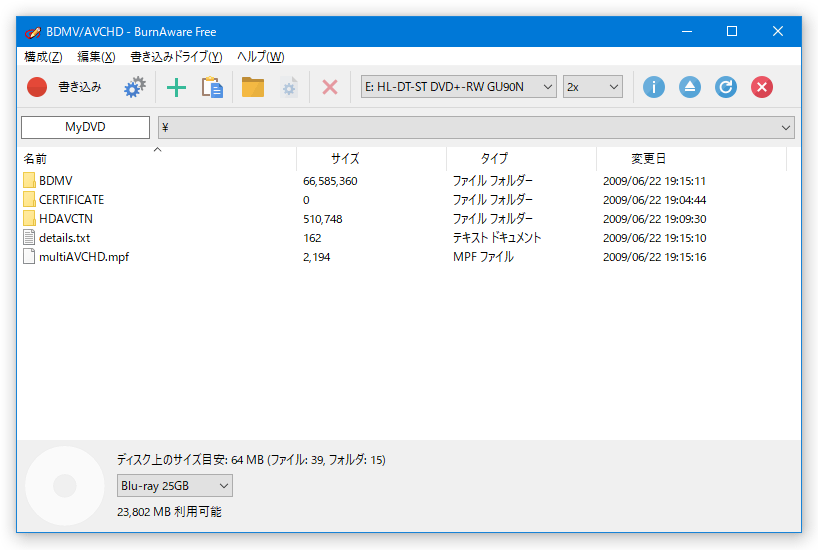Click the テキスト ドキュメント type cell
The image size is (818, 550).
point(497,237)
